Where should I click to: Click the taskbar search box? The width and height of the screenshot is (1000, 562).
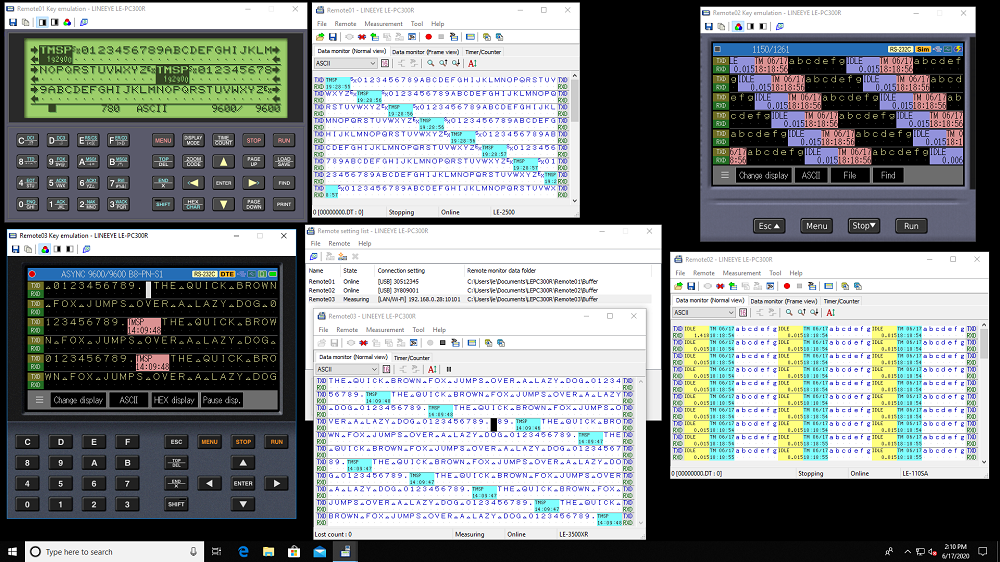coord(115,552)
